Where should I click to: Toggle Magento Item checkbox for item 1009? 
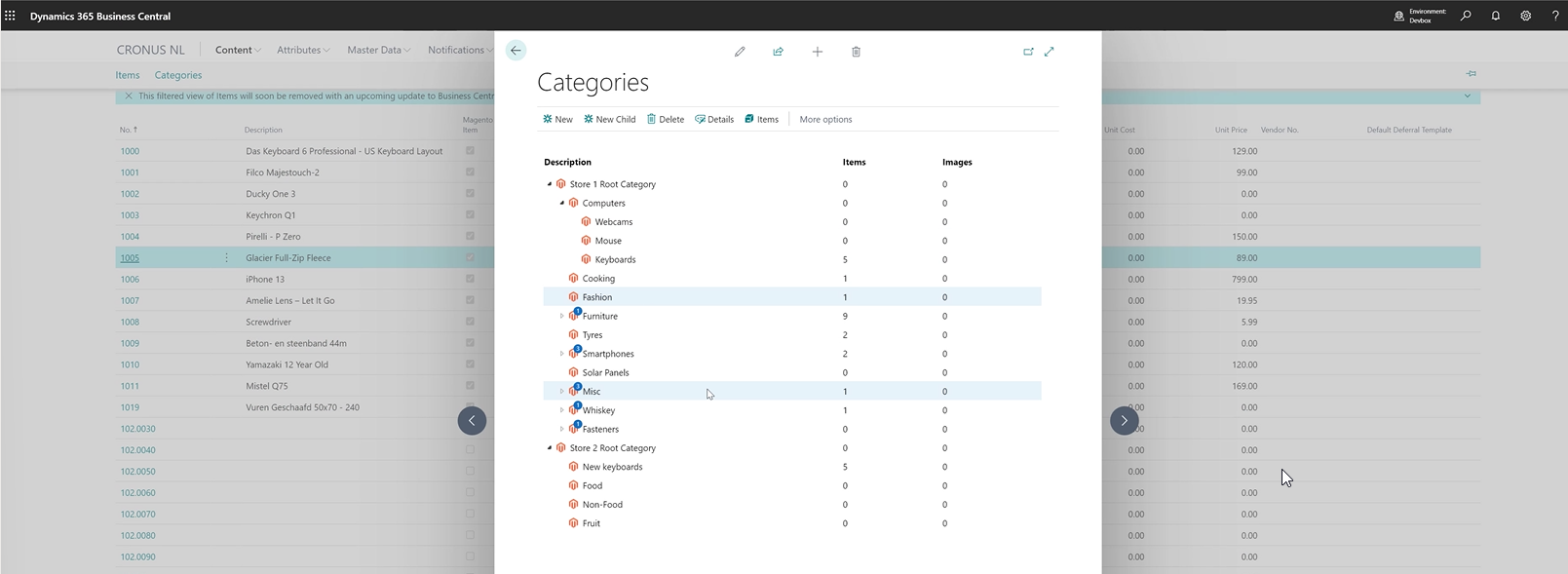[x=470, y=343]
